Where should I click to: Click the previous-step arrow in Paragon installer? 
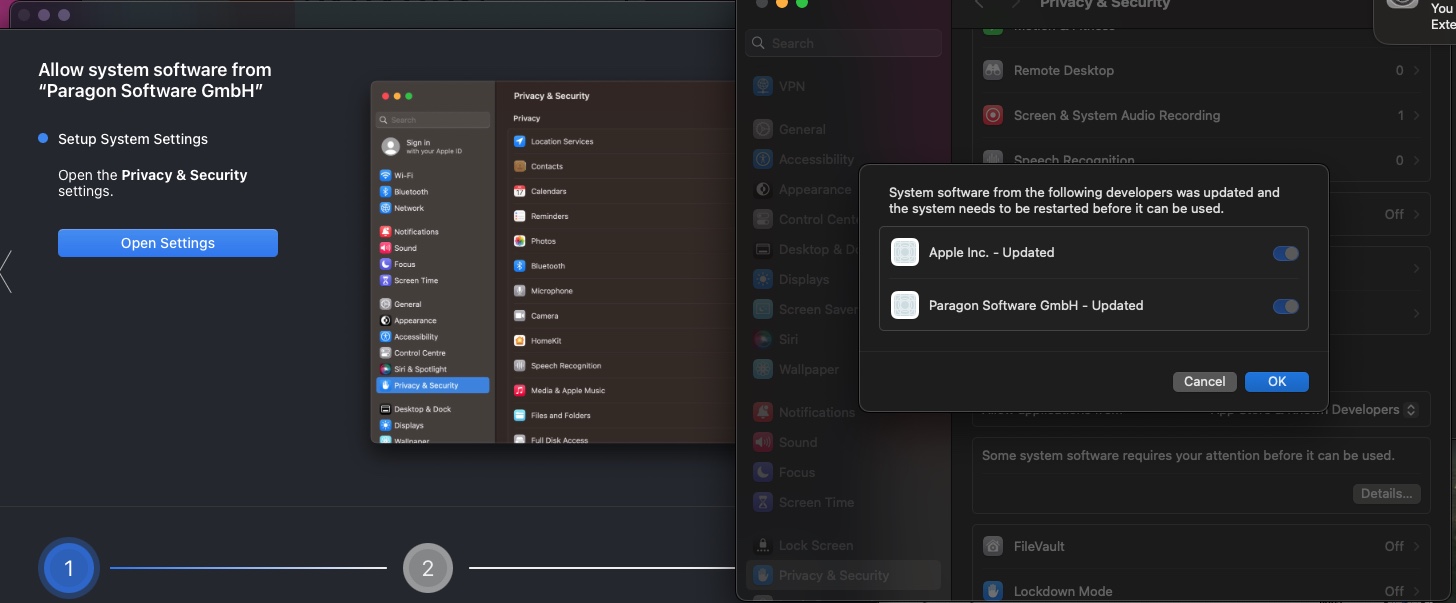click(x=5, y=271)
